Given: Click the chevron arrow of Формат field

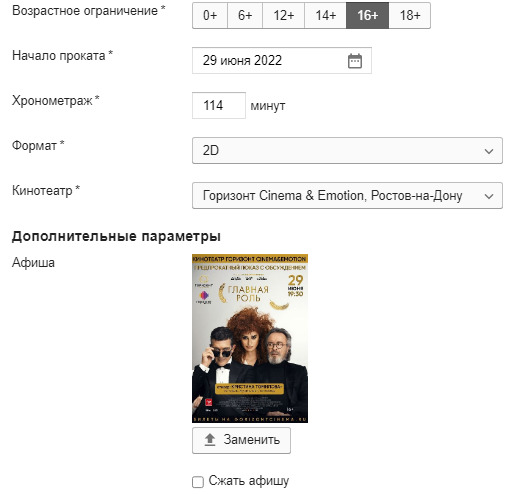Looking at the screenshot, I should [489, 151].
